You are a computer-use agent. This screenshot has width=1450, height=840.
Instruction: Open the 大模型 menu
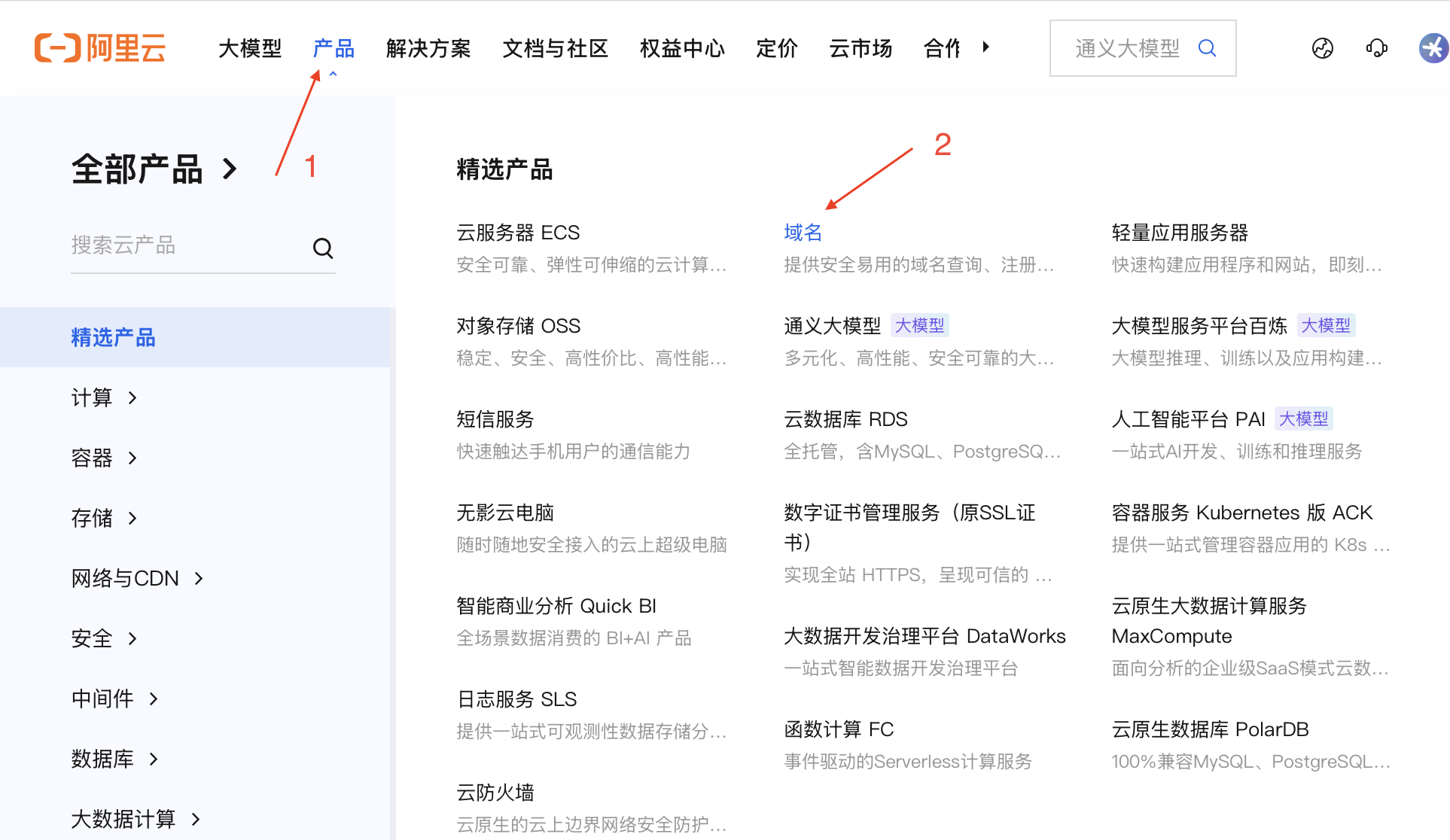(250, 48)
